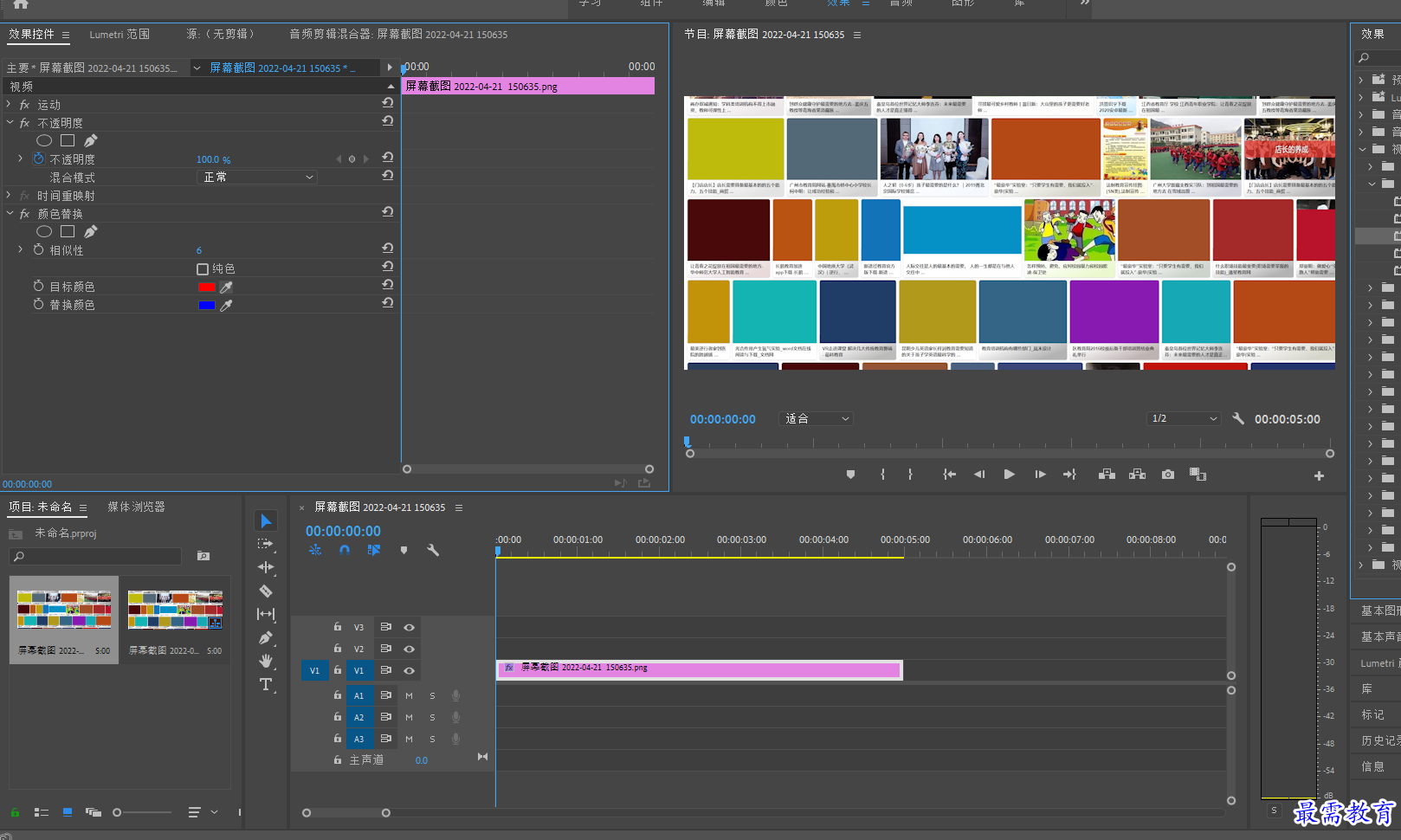Toggle Opacity animation stopwatch
This screenshot has width=1401, height=840.
(x=38, y=158)
